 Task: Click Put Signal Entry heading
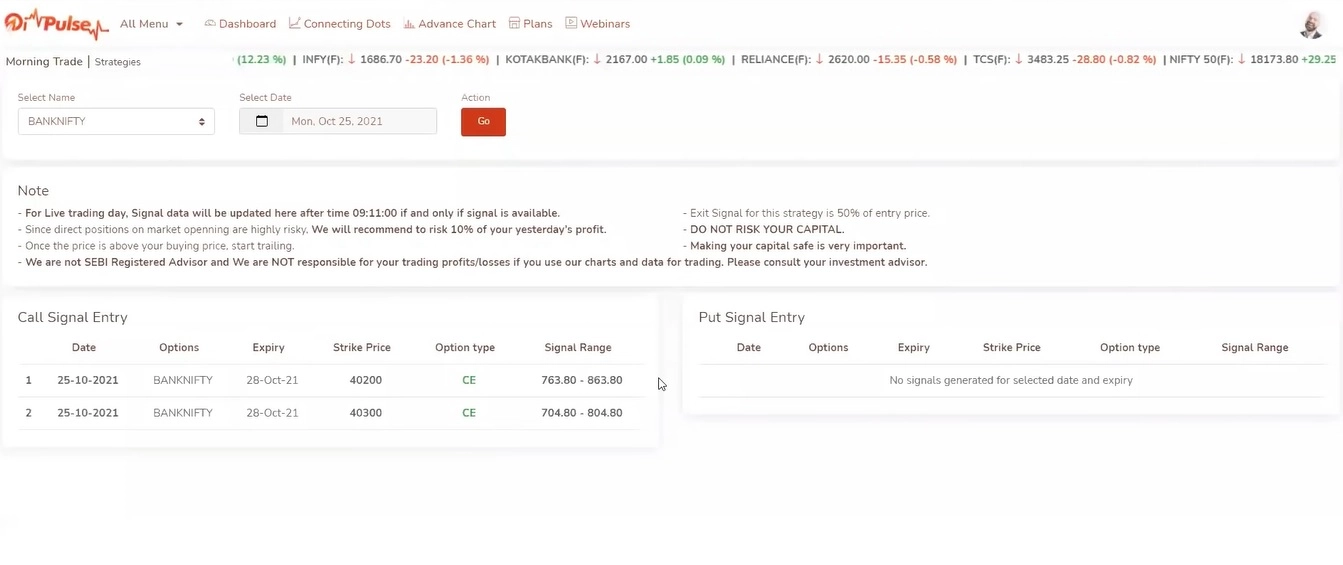752,317
